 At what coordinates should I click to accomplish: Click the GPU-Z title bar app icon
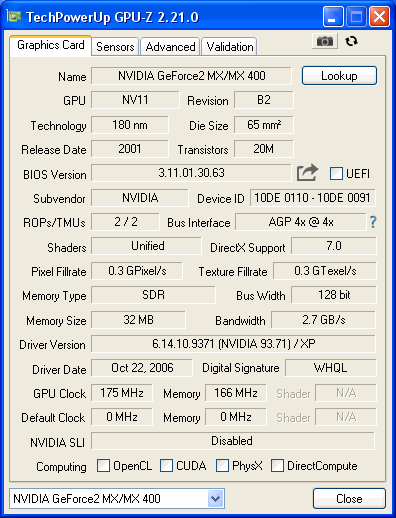(x=14, y=16)
